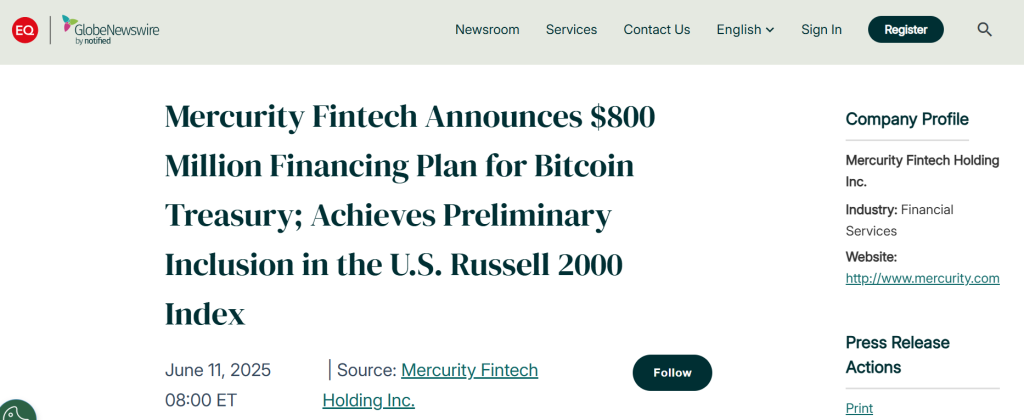The height and width of the screenshot is (420, 1024).
Task: Open the Newsroom menu item
Action: pyautogui.click(x=487, y=30)
